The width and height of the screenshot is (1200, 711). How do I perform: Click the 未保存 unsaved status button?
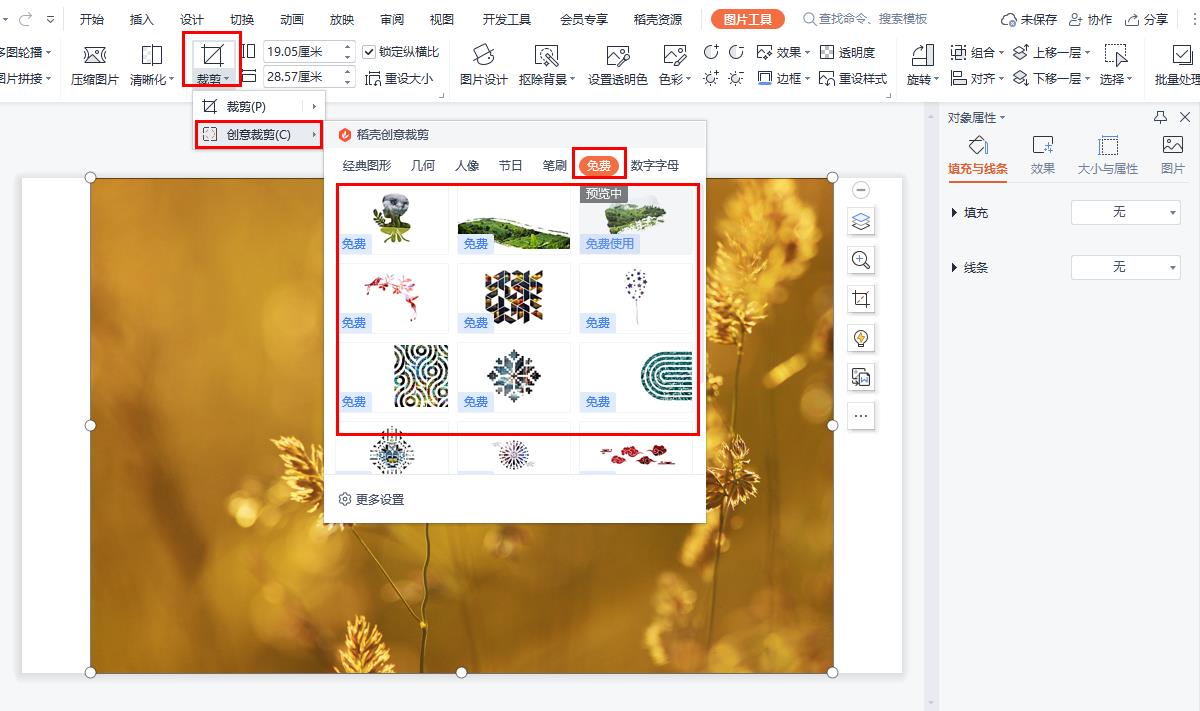tap(1029, 19)
